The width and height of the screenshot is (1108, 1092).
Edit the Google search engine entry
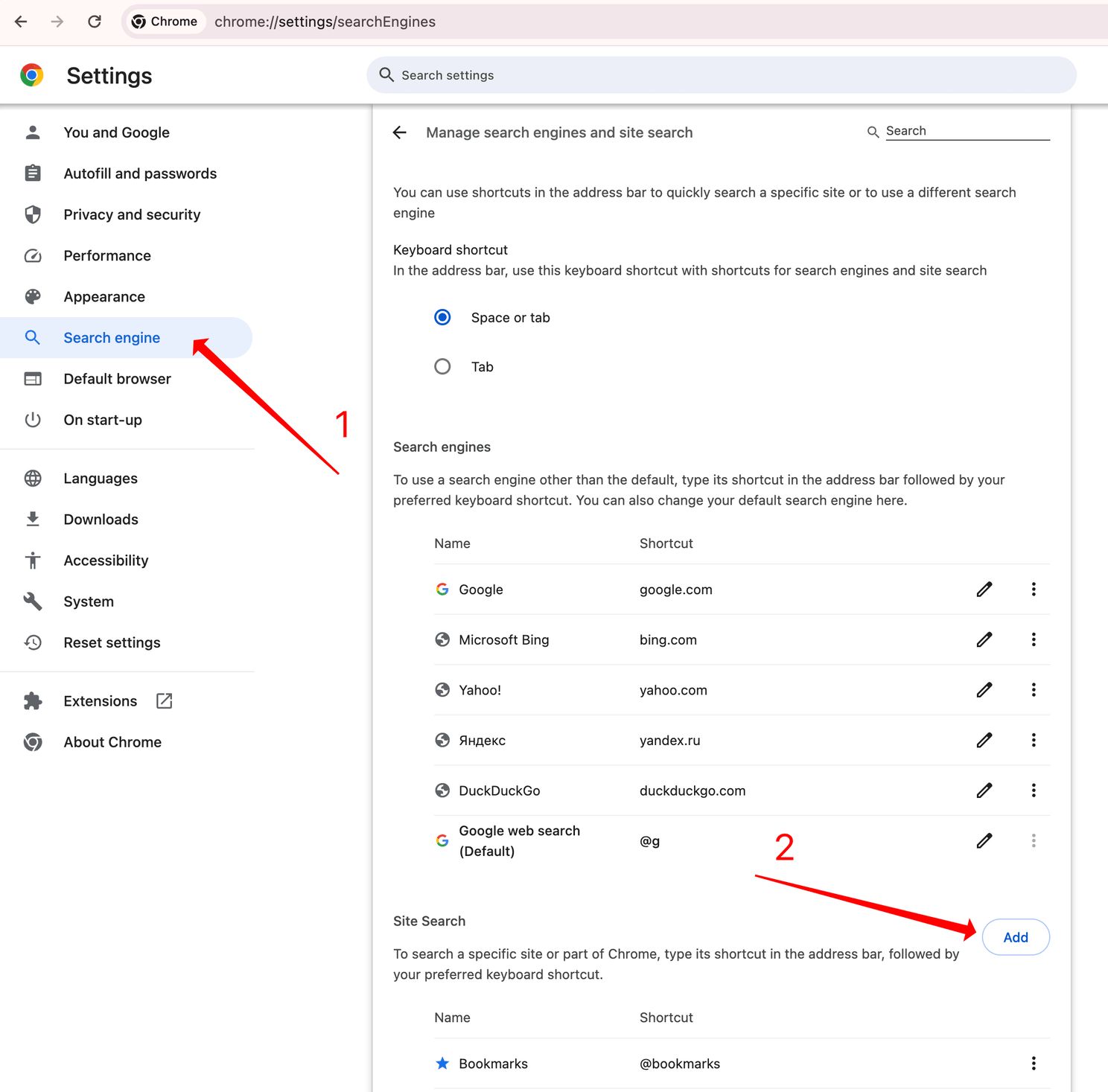coord(984,590)
